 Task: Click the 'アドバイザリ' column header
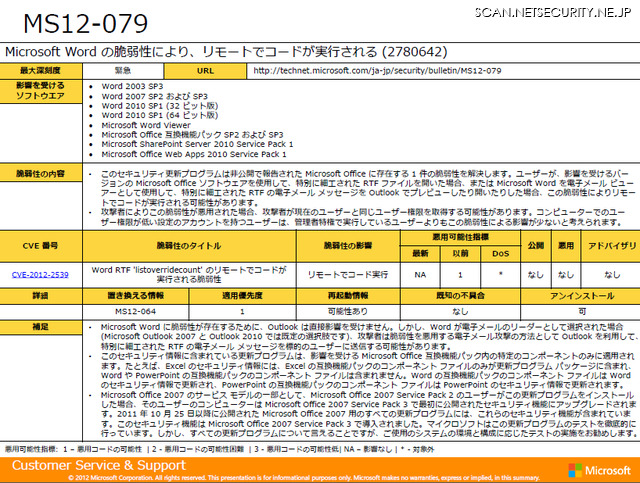tap(611, 246)
